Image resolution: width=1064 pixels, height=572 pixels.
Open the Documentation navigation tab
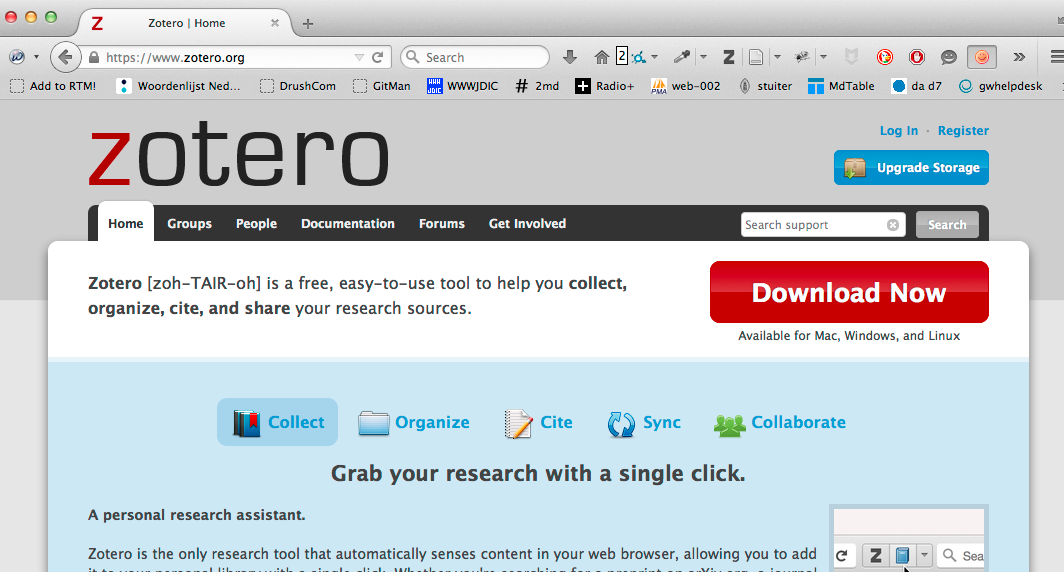pos(348,224)
